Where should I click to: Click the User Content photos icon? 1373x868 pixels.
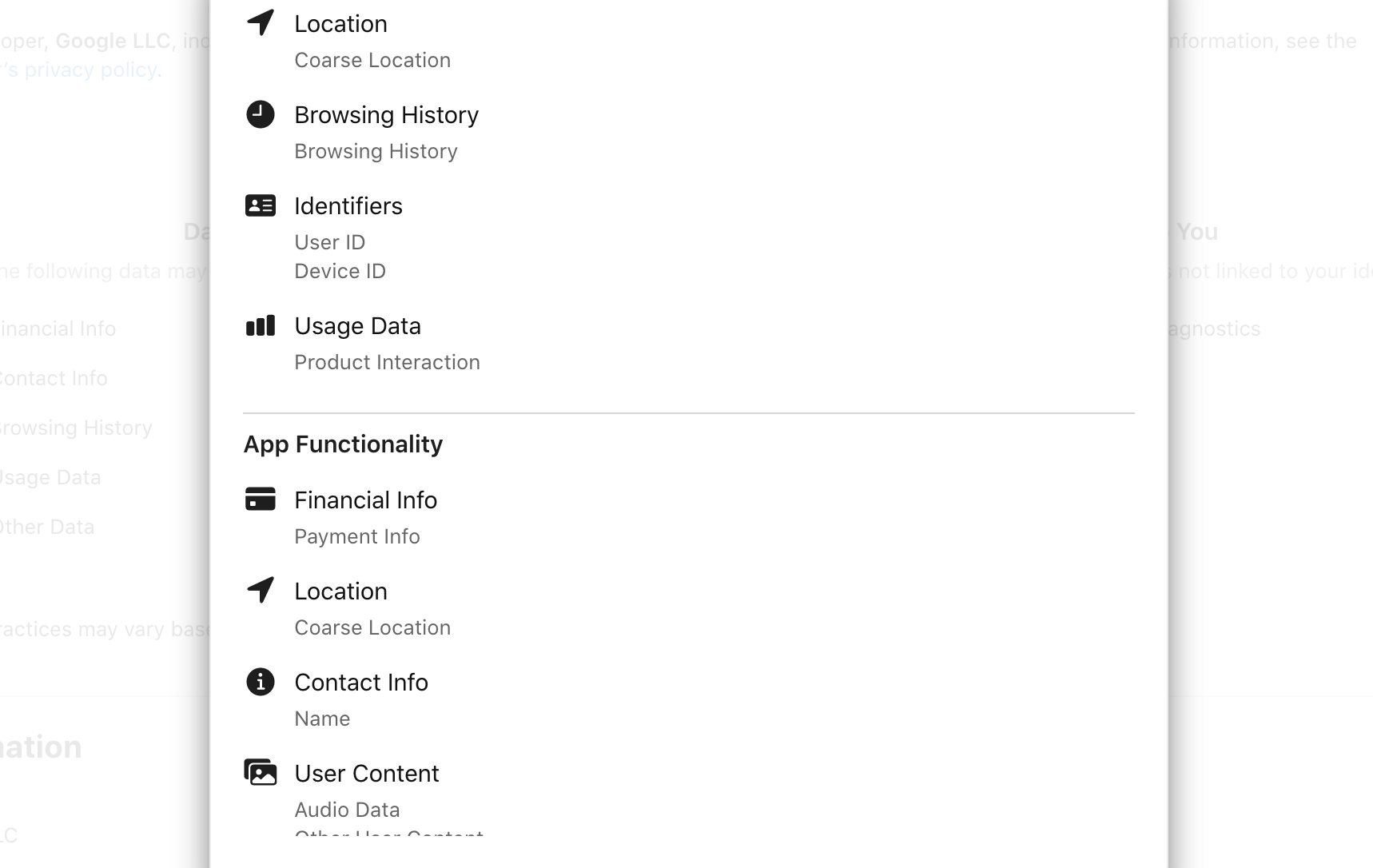261,772
